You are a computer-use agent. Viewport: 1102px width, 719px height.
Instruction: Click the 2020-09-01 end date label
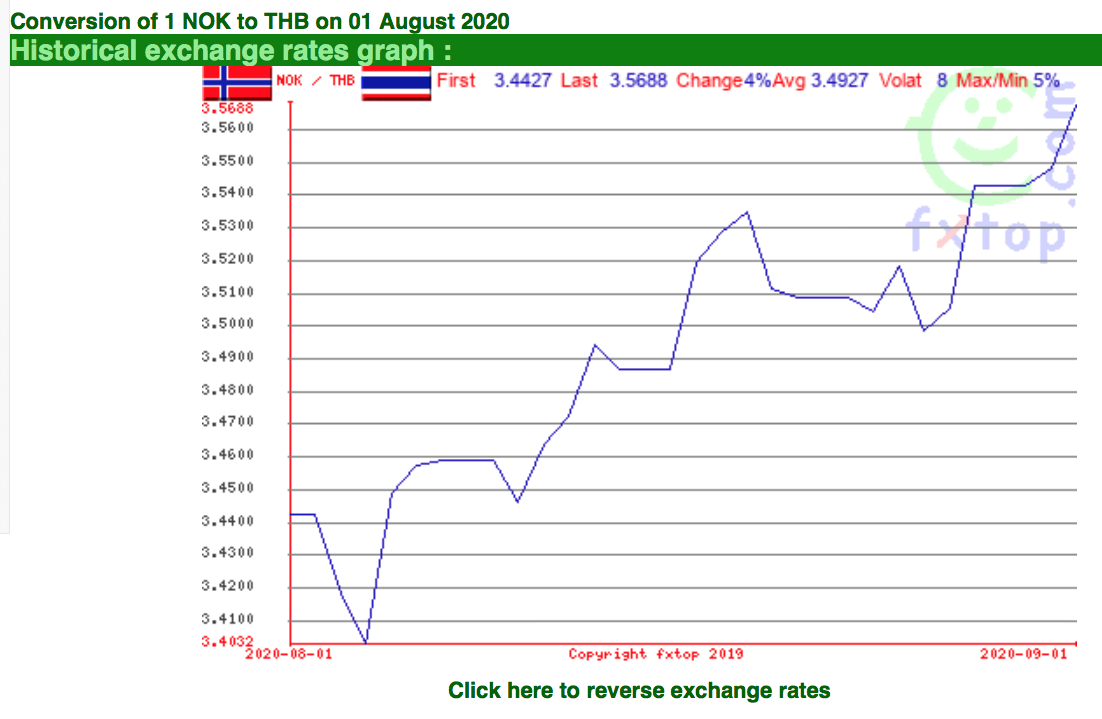point(1024,654)
